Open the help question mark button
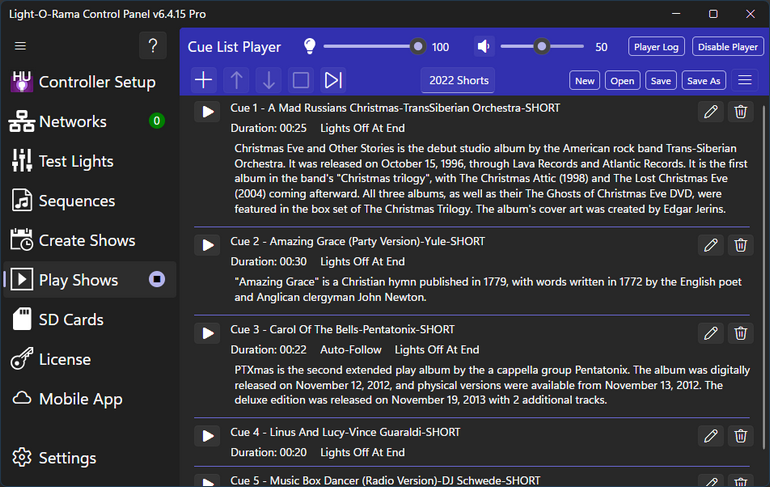Screen dimensions: 770x487 tap(153, 46)
